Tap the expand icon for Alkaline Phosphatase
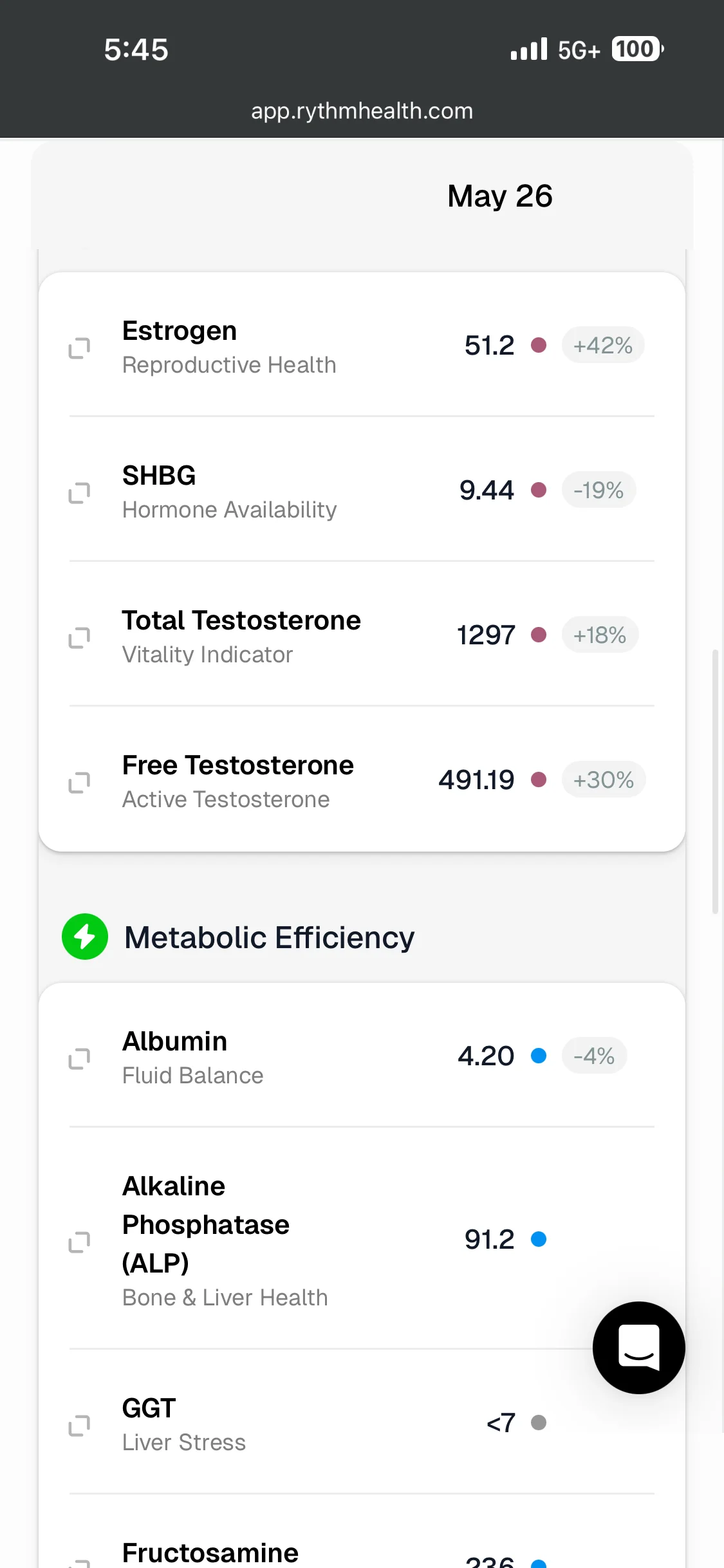 (79, 1242)
